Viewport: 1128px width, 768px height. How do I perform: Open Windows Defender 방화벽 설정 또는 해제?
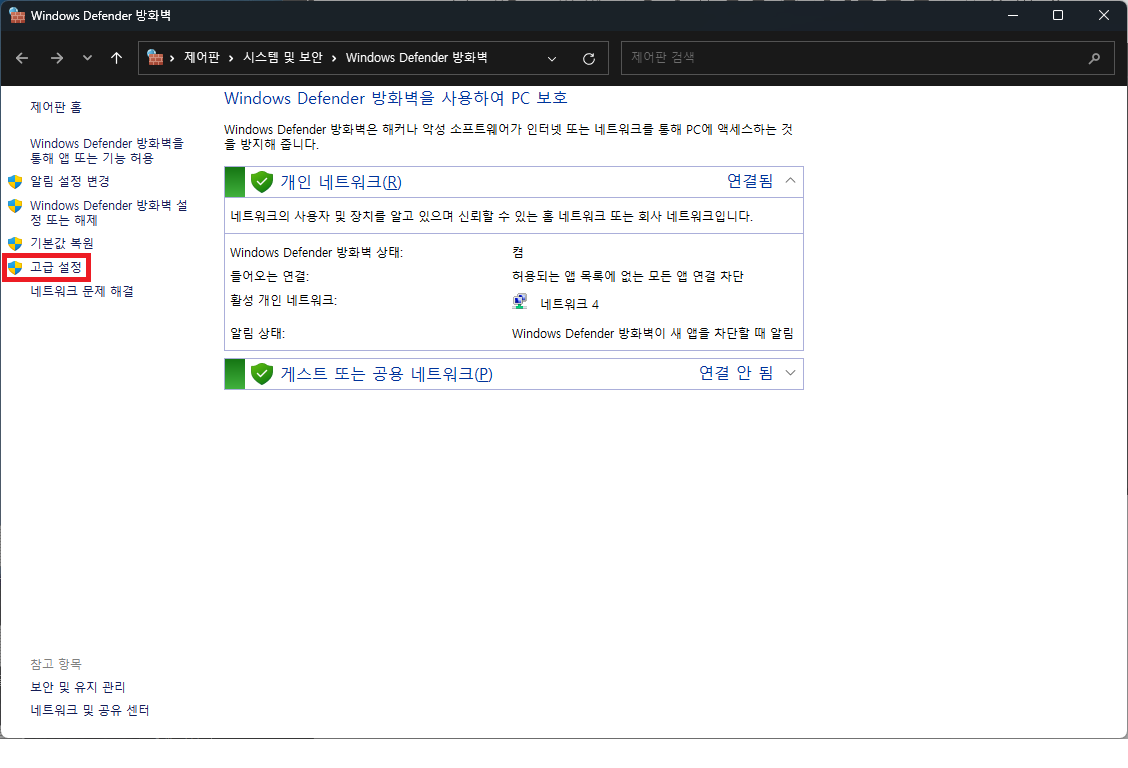tap(109, 212)
